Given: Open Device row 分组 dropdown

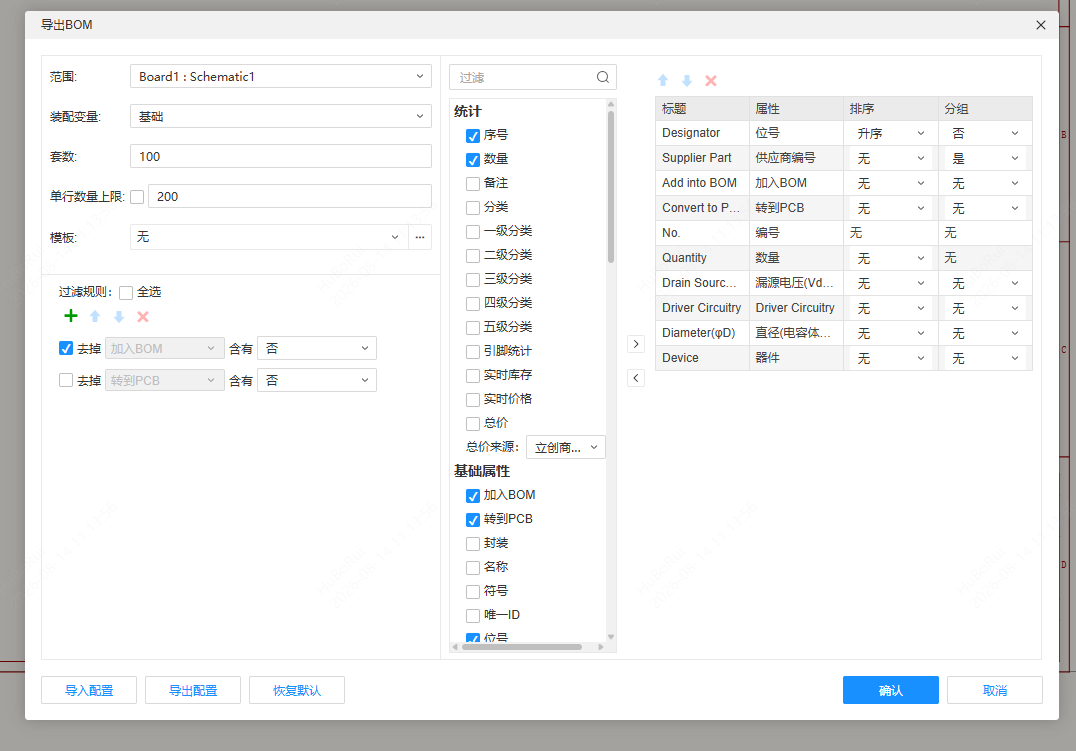Looking at the screenshot, I should tap(985, 358).
